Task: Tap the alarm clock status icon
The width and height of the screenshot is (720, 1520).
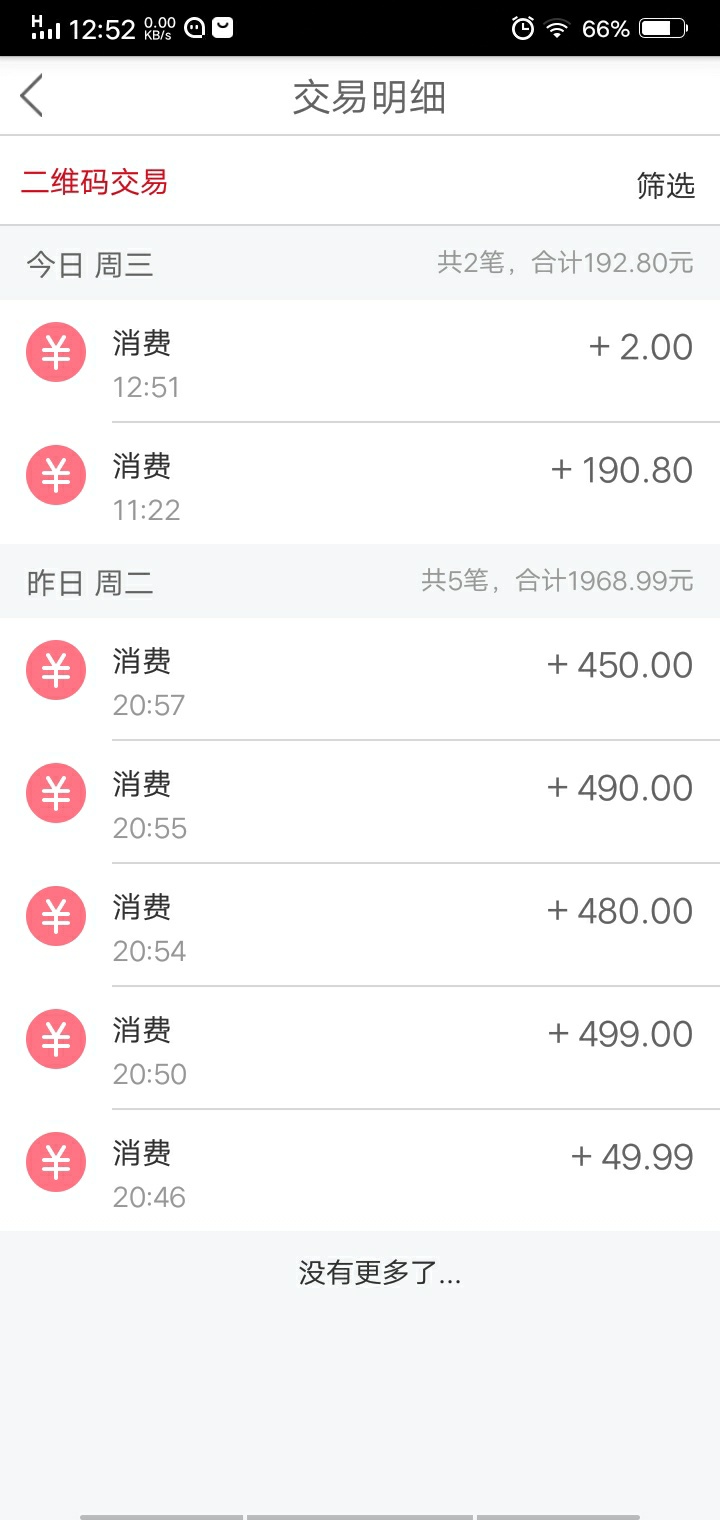Action: pos(523,28)
